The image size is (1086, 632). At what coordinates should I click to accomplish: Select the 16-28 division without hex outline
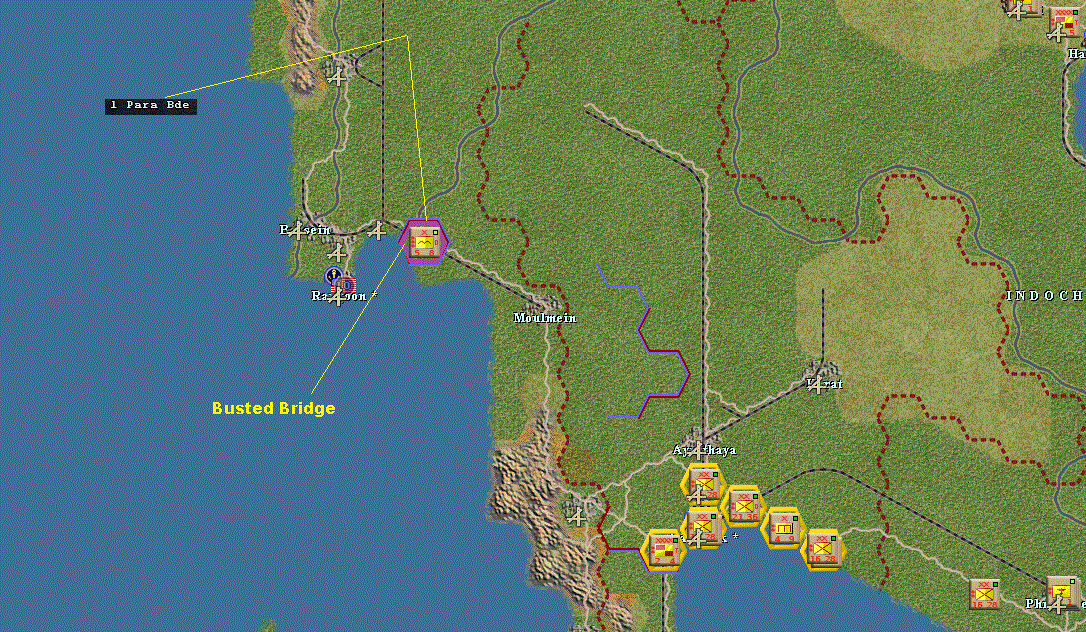point(983,595)
